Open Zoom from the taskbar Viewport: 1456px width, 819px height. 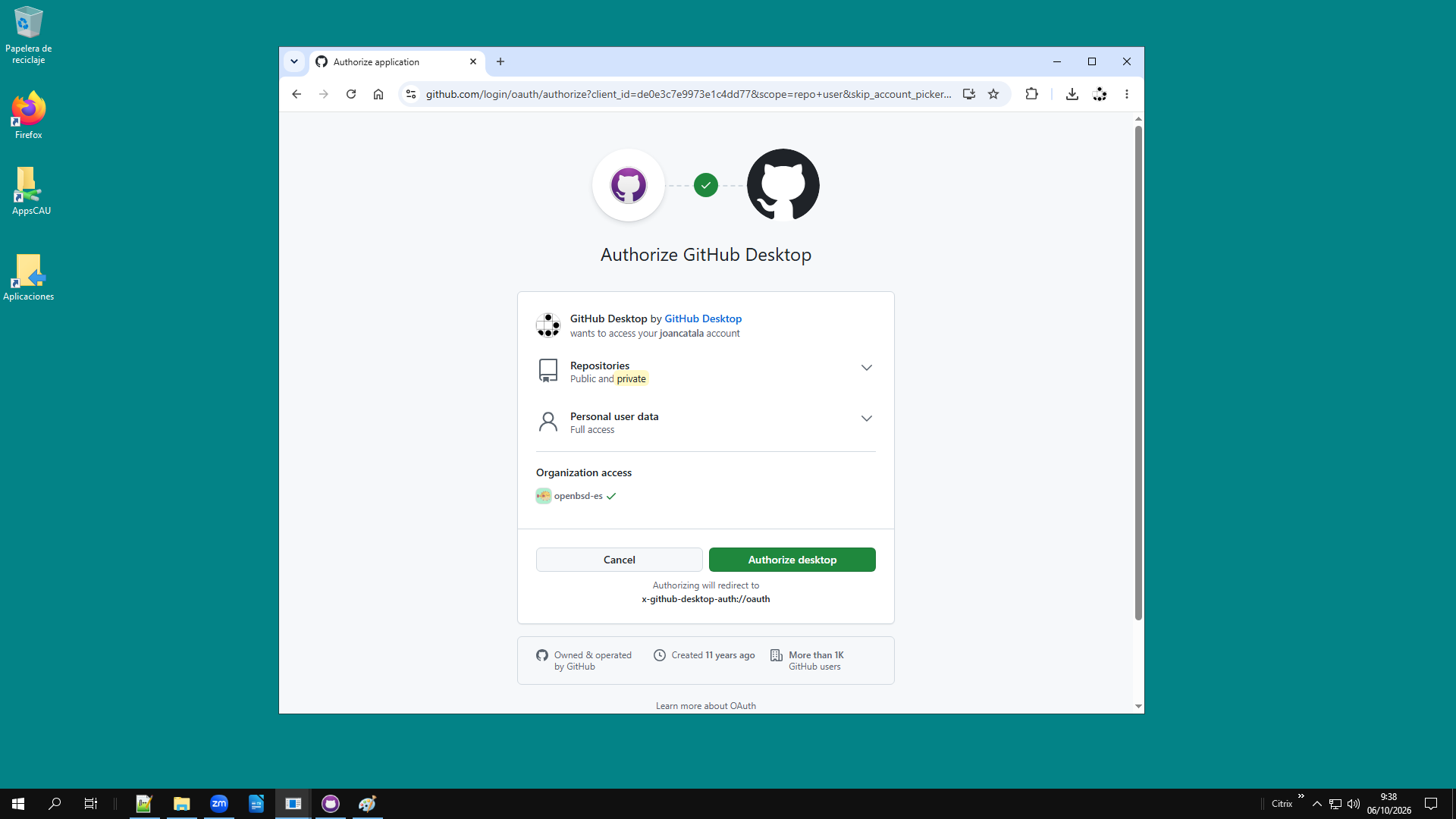219,804
